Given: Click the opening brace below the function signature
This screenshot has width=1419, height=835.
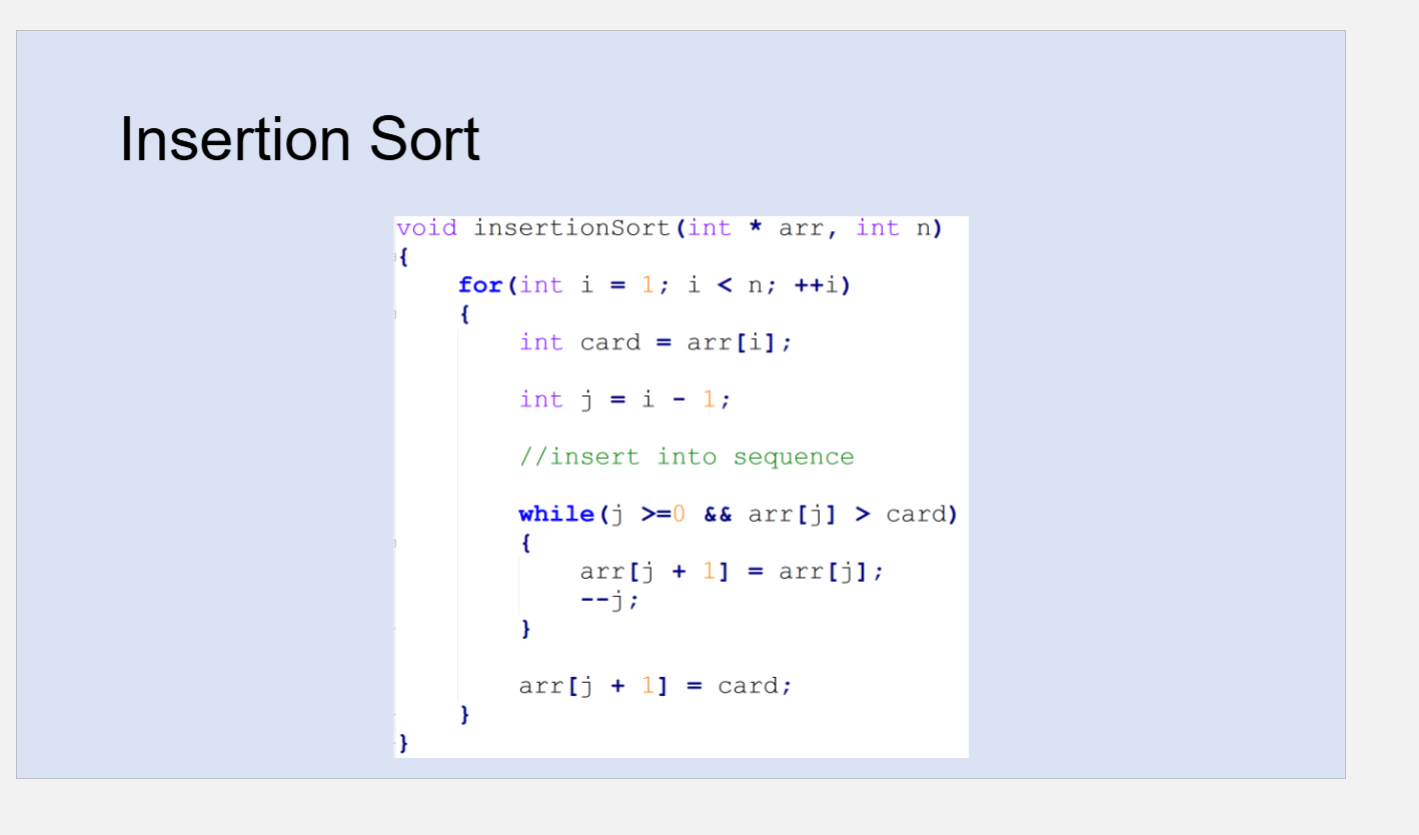Looking at the screenshot, I should click(403, 257).
